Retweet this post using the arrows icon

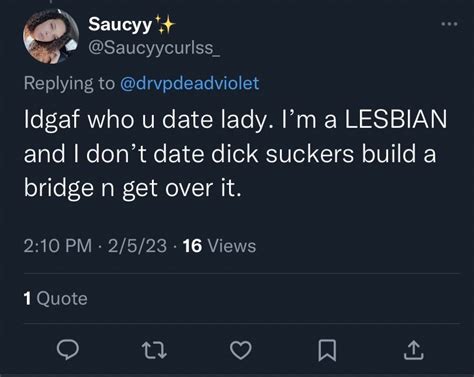[154, 351]
